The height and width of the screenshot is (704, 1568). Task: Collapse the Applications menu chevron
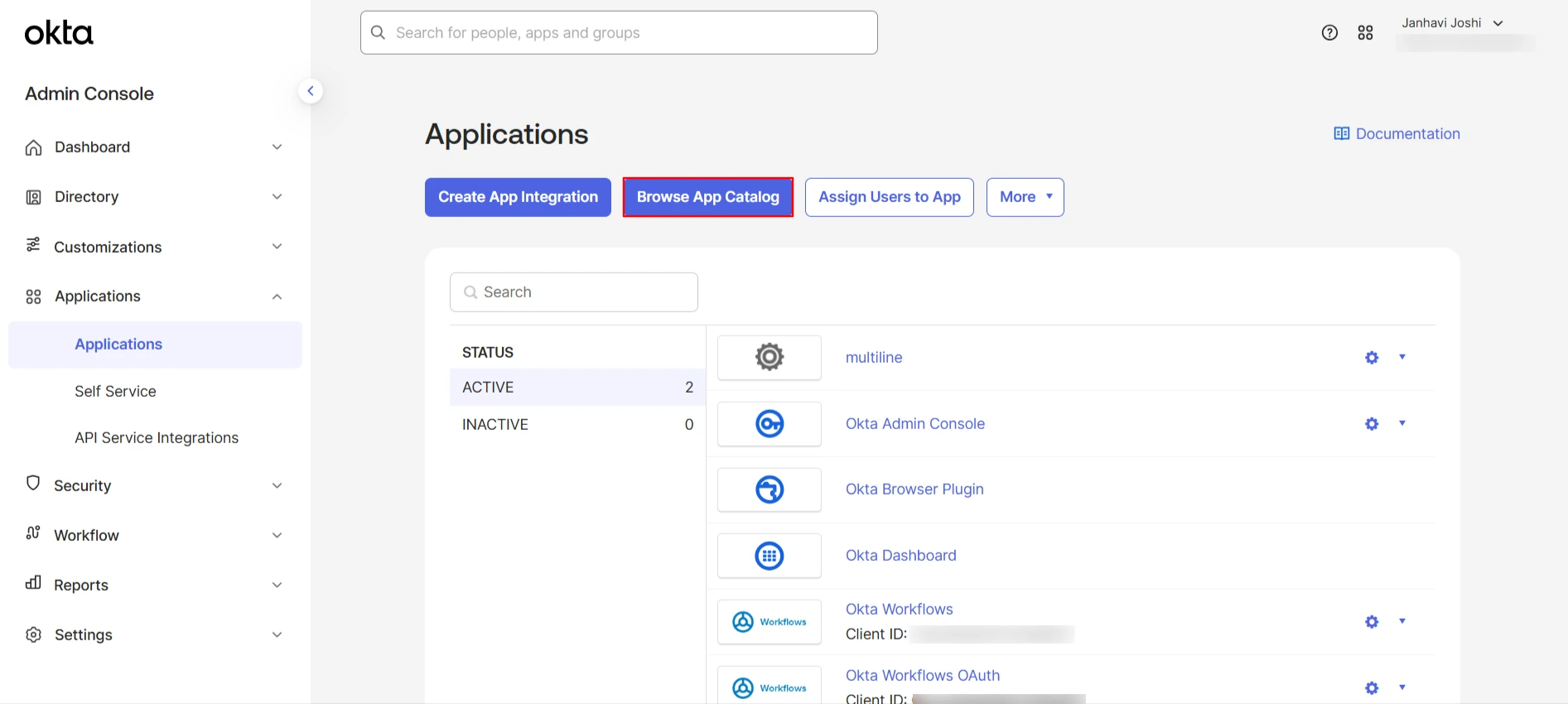point(277,297)
